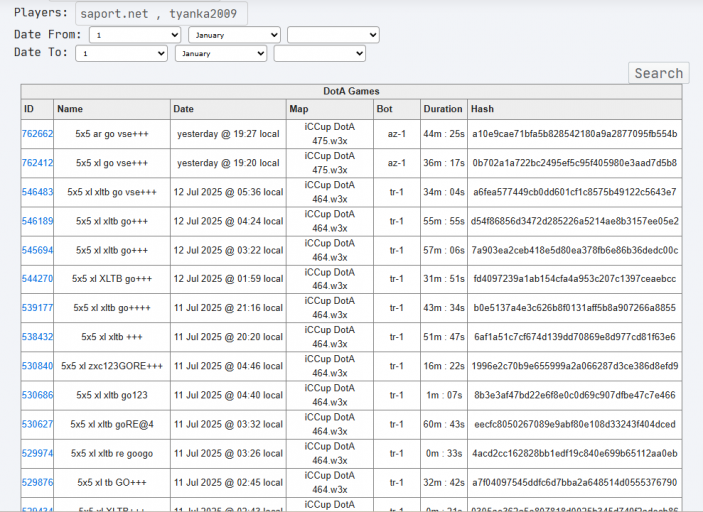Select game name '5x5 xl XLTB go+++'
Screen dimensions: 703x512
click(112, 279)
